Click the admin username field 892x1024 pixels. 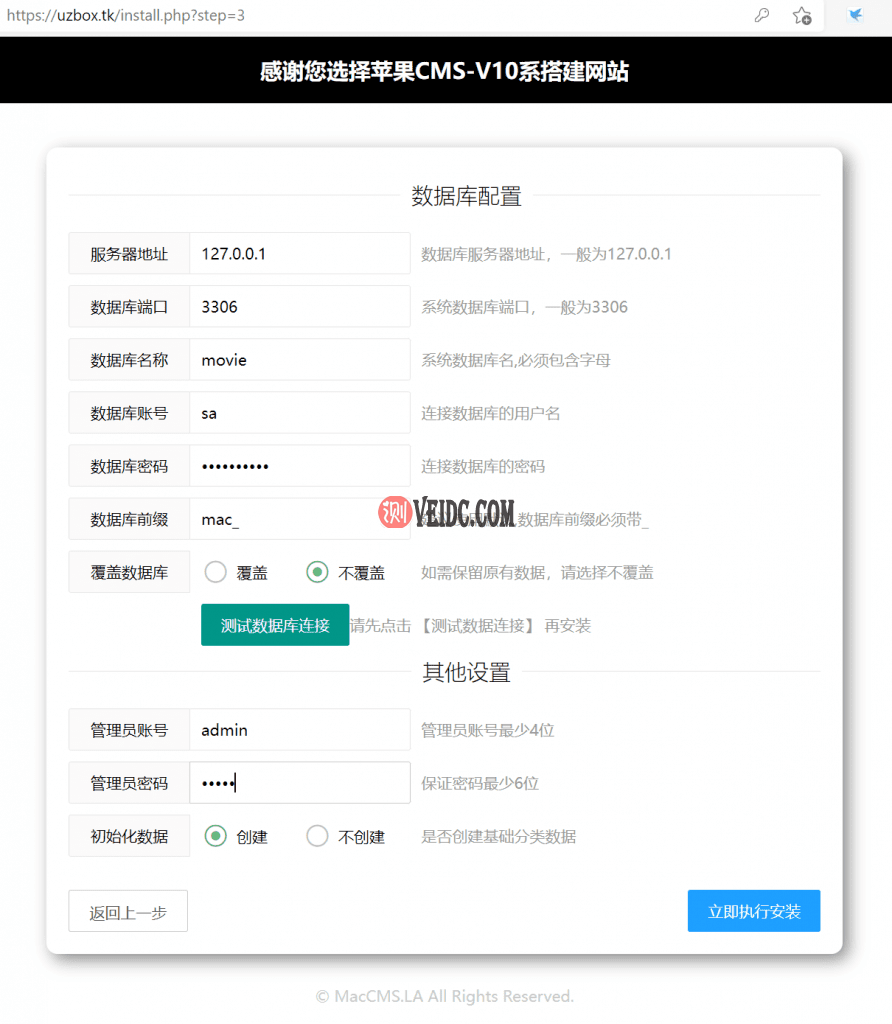tap(300, 729)
